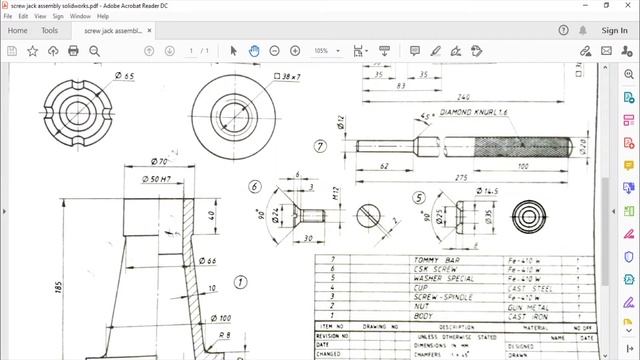640x360 pixels.
Task: Open the File menu
Action: point(8,16)
